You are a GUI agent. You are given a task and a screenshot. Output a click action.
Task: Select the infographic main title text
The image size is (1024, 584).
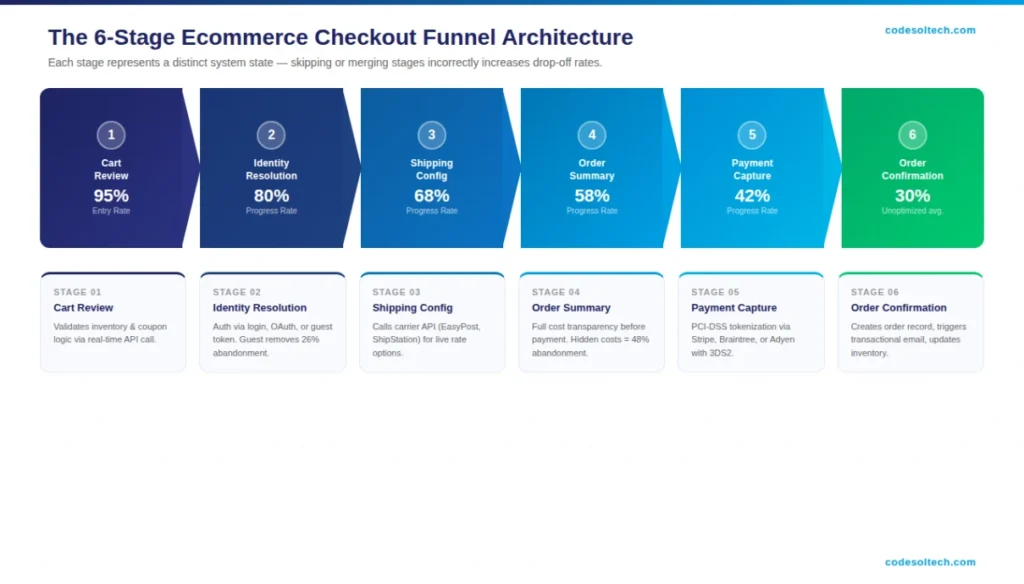340,37
